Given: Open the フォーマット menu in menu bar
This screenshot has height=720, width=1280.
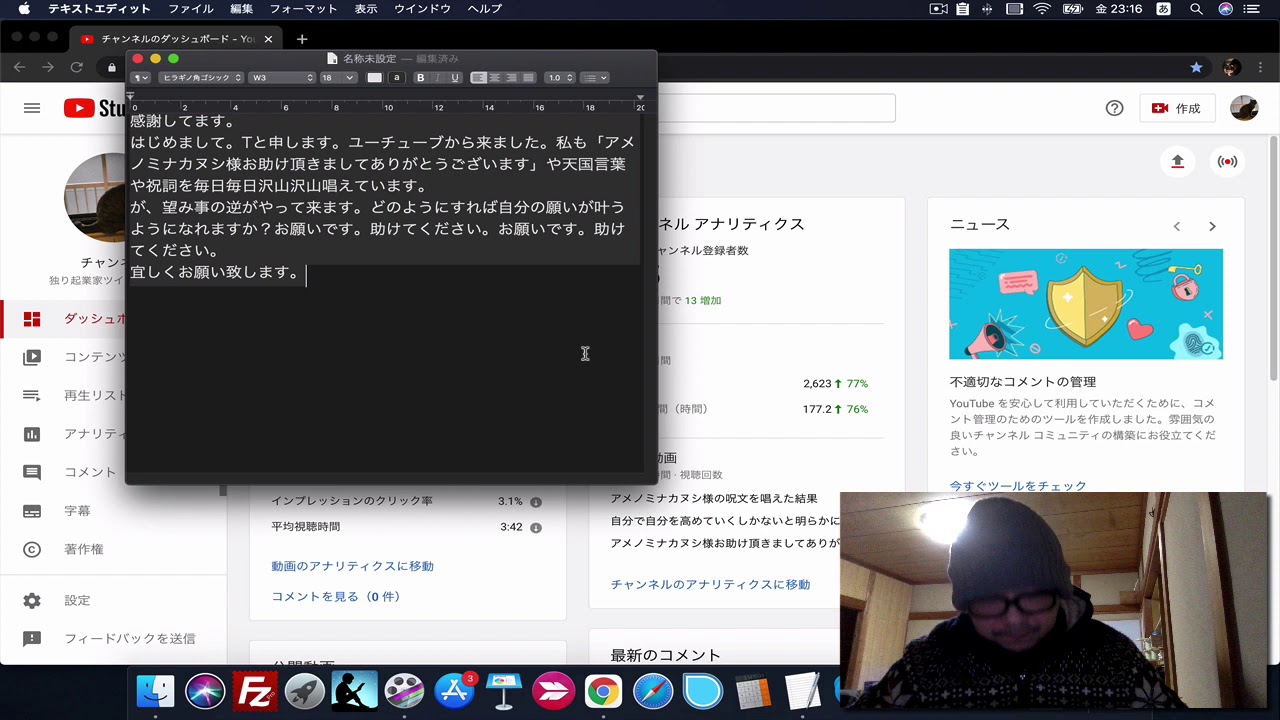Looking at the screenshot, I should click(303, 9).
